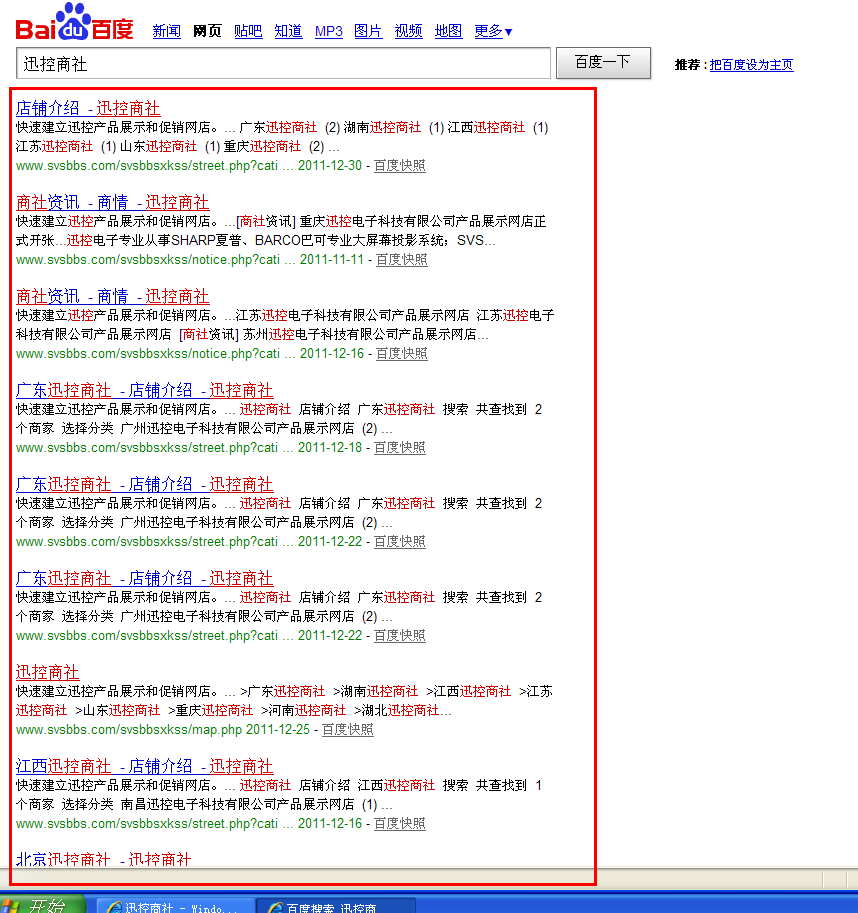
Task: Open the 新闻 news tab
Action: coord(166,31)
